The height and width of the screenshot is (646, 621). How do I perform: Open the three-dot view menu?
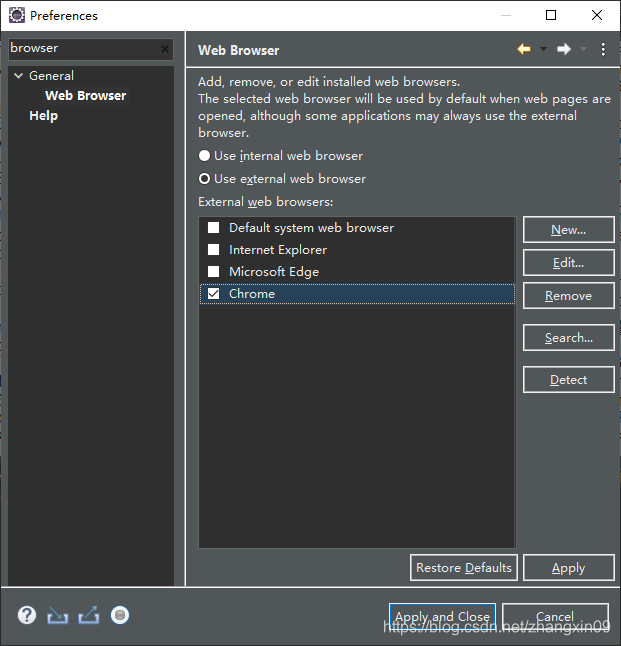(603, 49)
